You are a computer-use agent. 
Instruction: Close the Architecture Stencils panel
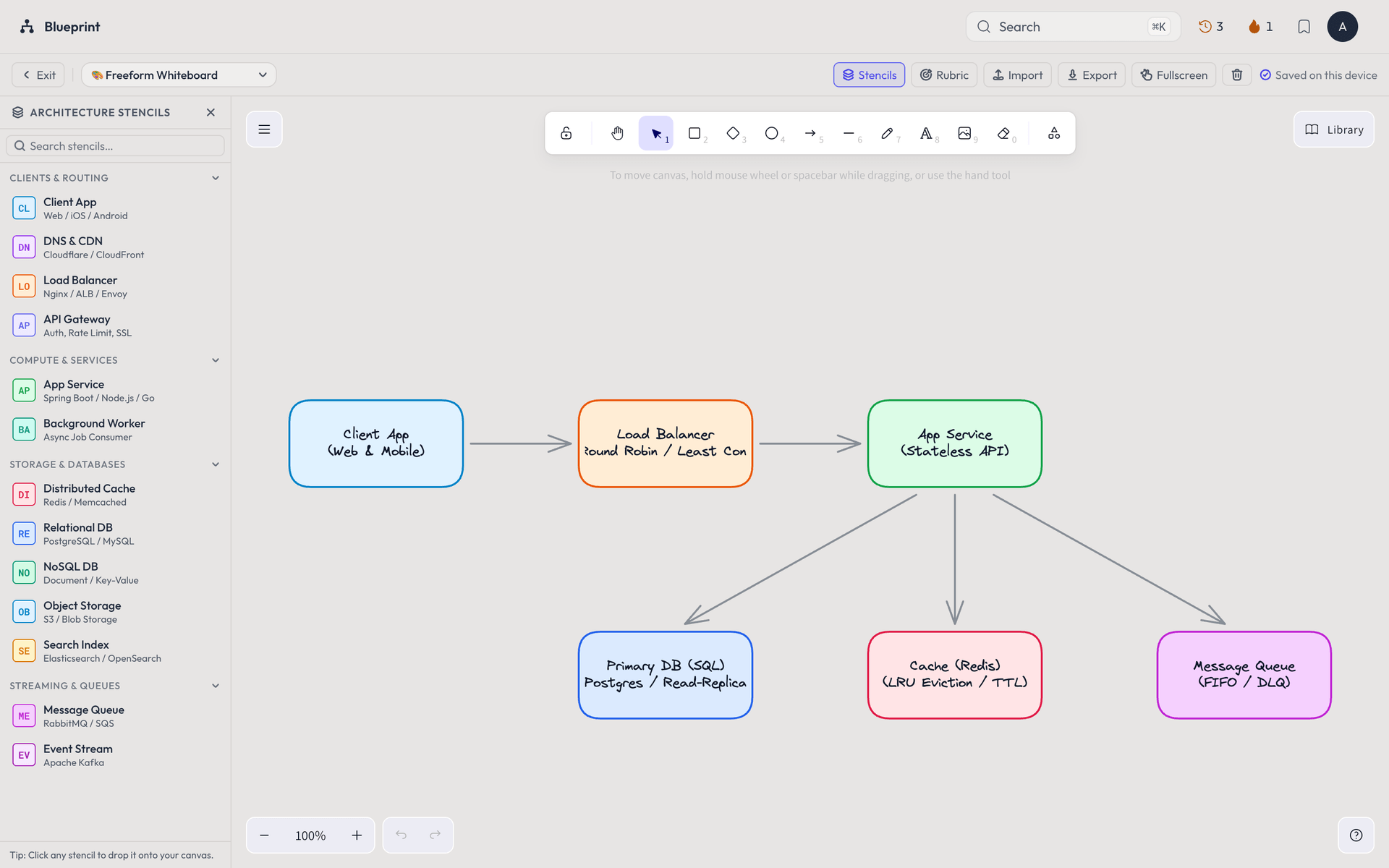(x=211, y=112)
